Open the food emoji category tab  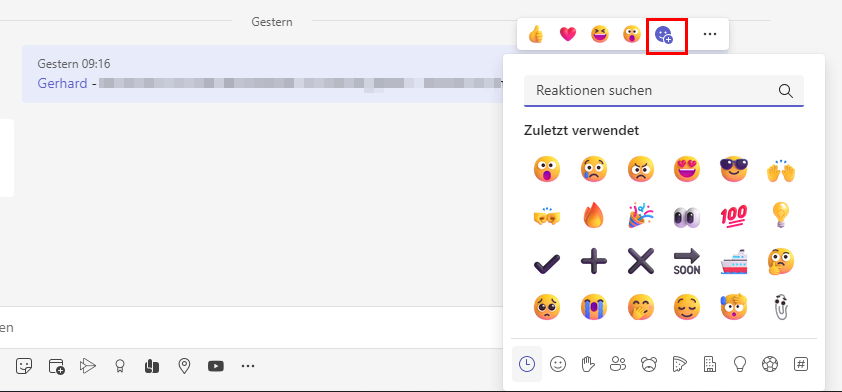point(679,365)
